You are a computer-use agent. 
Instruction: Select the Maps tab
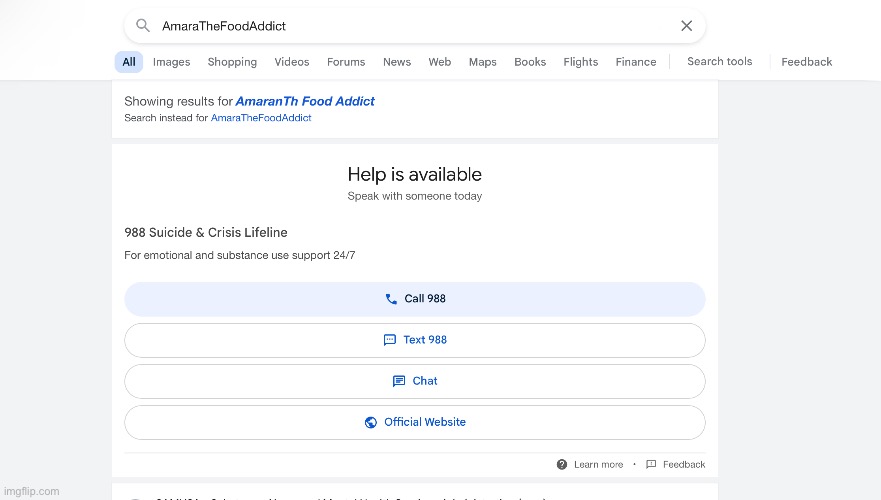[x=482, y=62]
